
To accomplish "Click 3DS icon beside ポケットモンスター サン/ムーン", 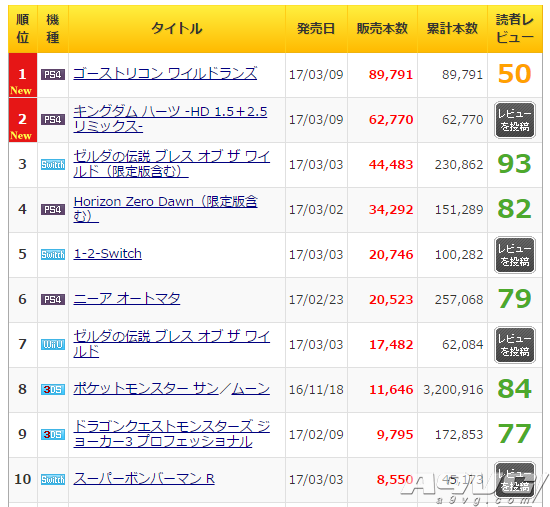I will point(53,389).
